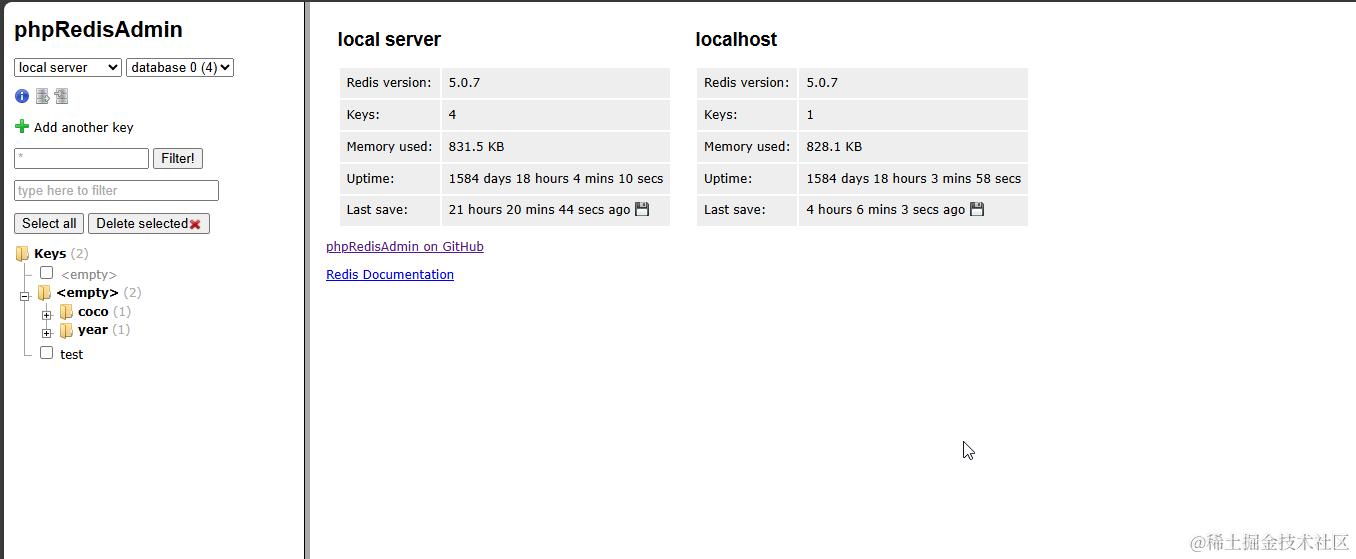Screen dimensions: 1356x559
Task: Click the import icon in the sidebar
Action: (61, 96)
